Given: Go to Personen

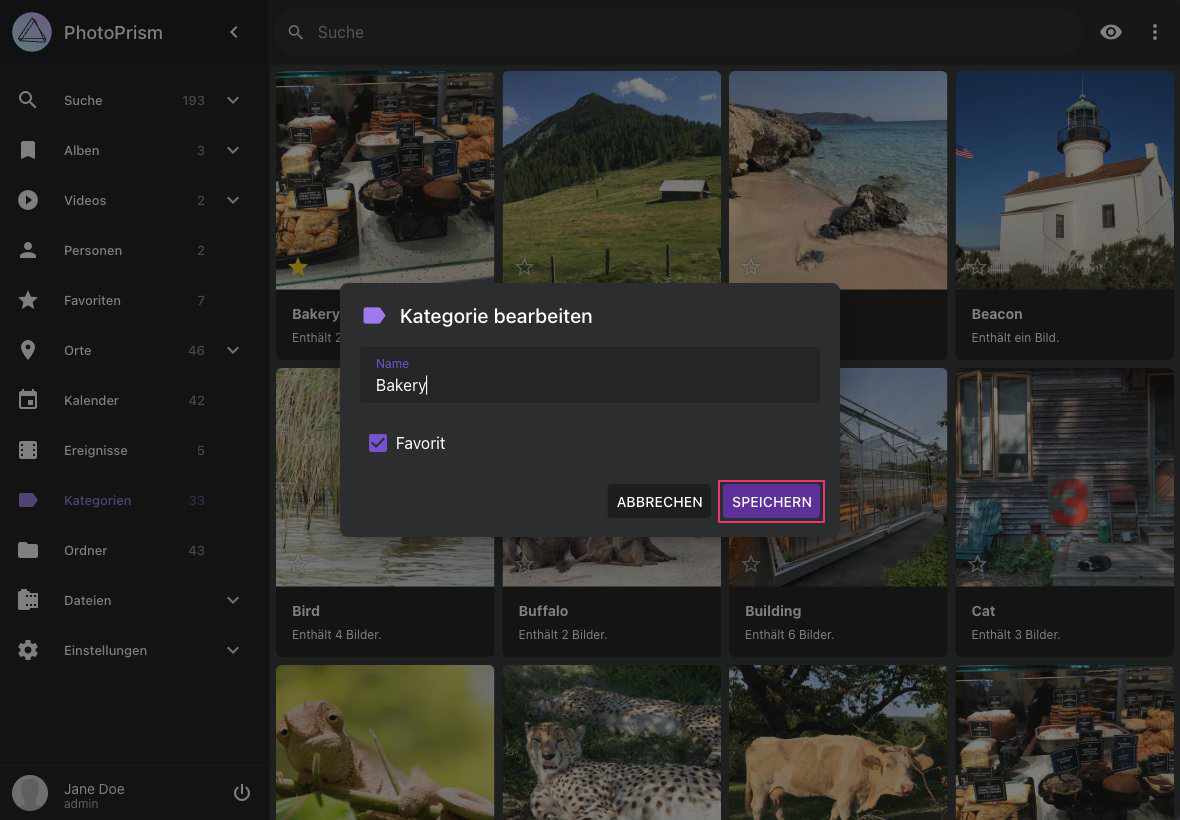Looking at the screenshot, I should 93,251.
